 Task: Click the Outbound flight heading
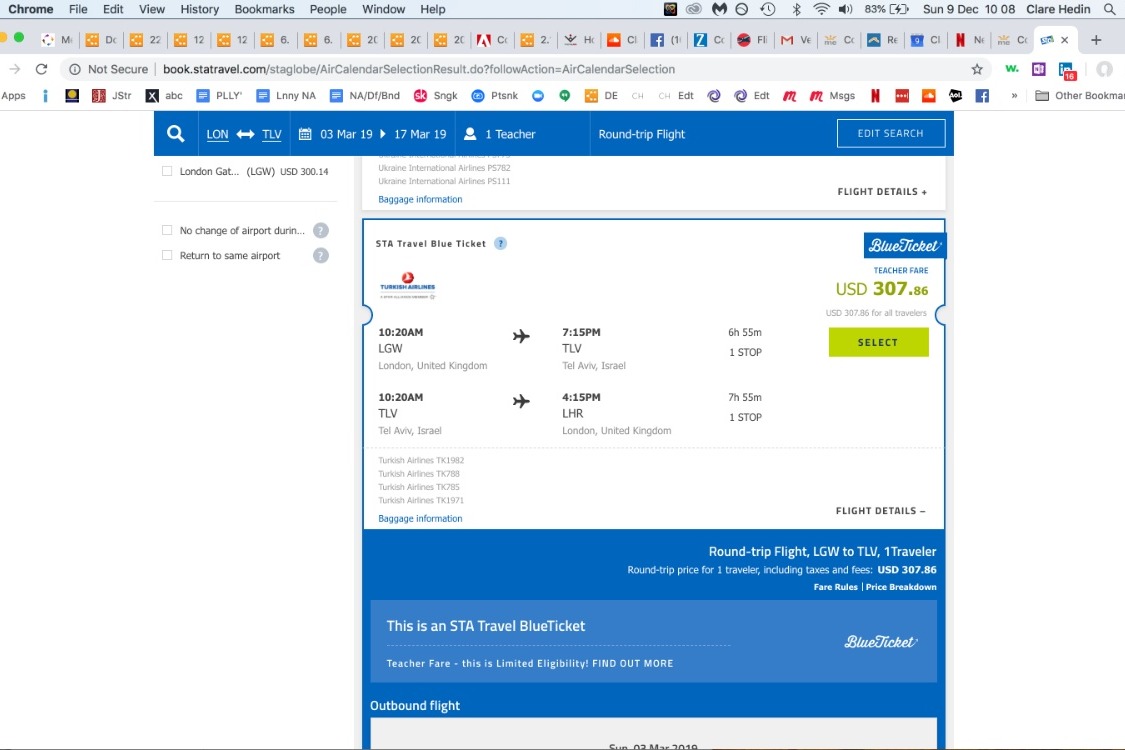[x=415, y=706]
